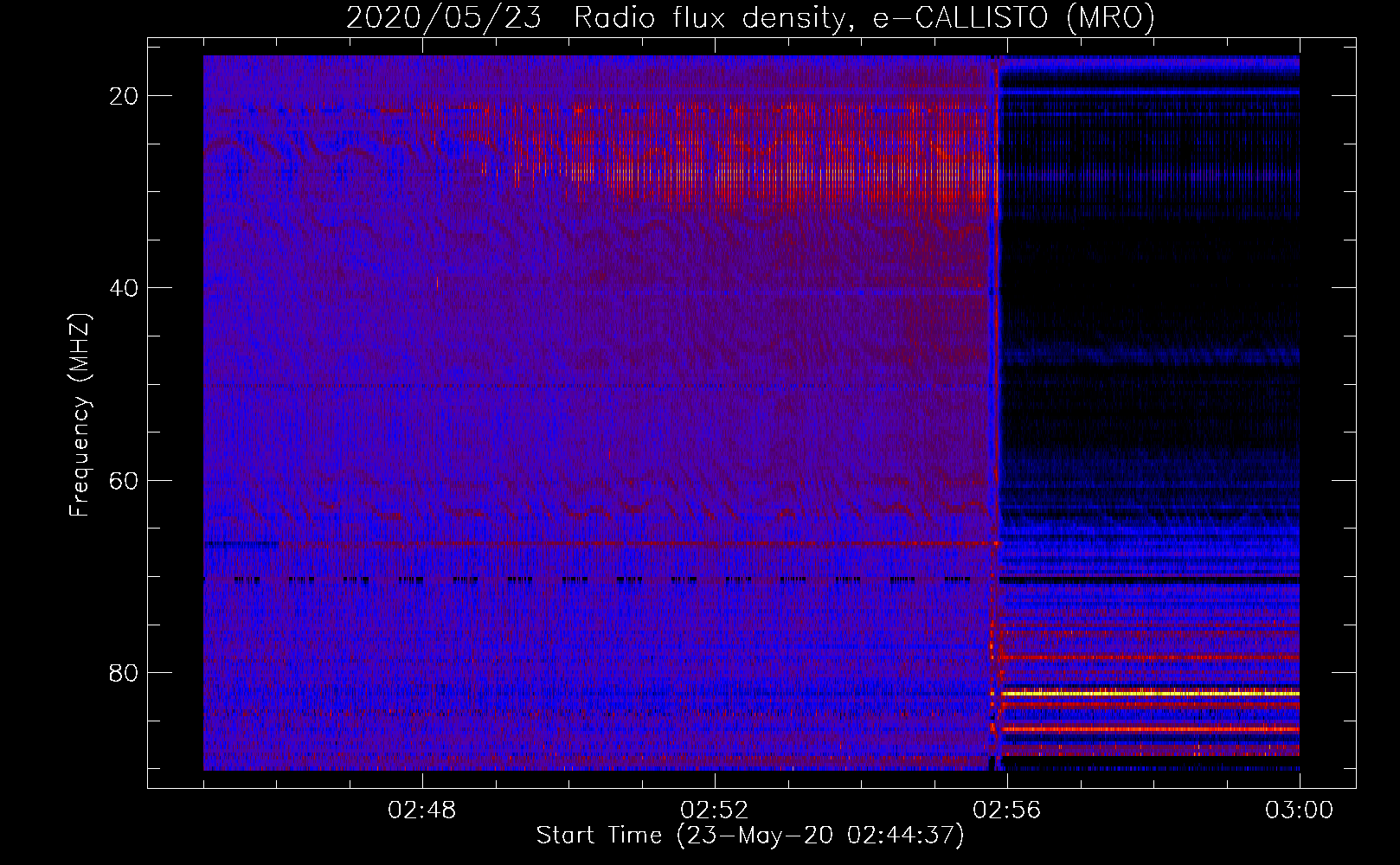The height and width of the screenshot is (865, 1400).
Task: Click the 60 MHz frequency tick label
Action: pos(125,480)
